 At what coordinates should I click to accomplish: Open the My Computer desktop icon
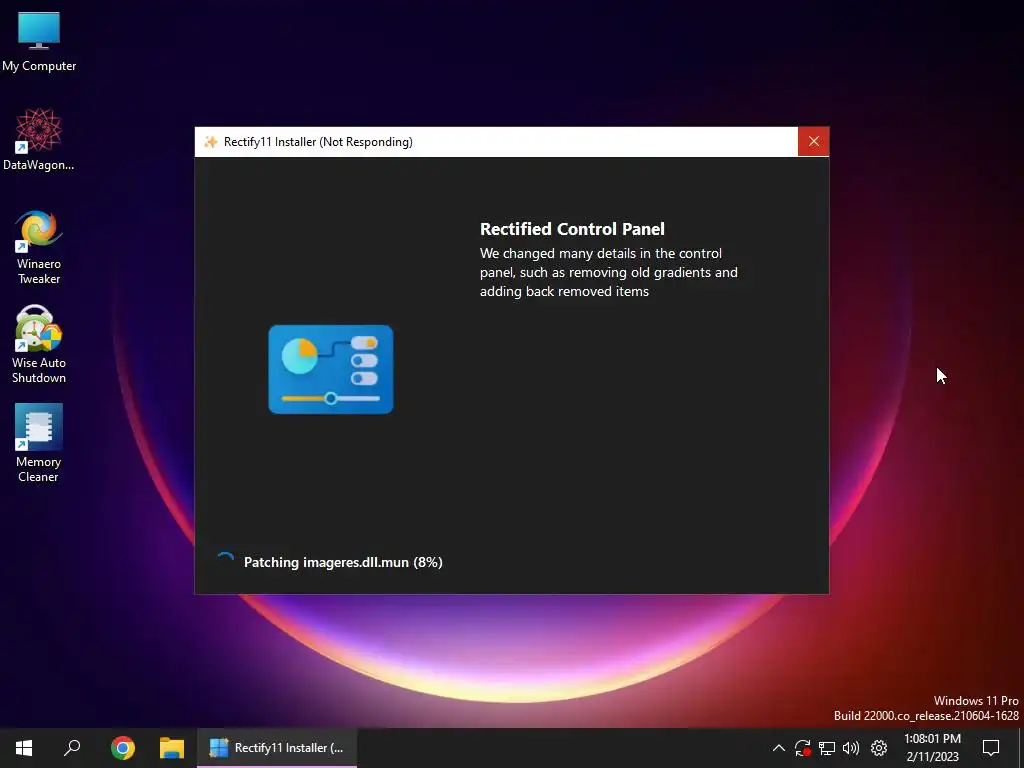(x=39, y=41)
